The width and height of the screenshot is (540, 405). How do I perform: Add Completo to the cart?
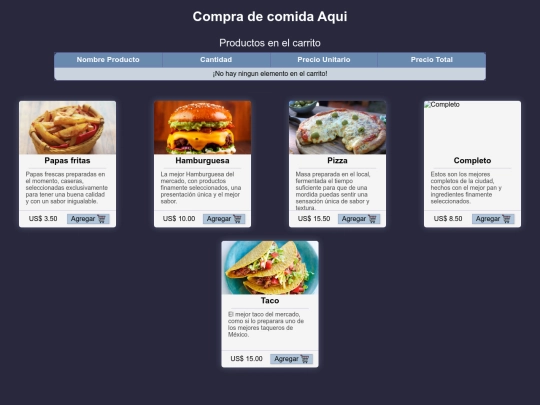493,219
